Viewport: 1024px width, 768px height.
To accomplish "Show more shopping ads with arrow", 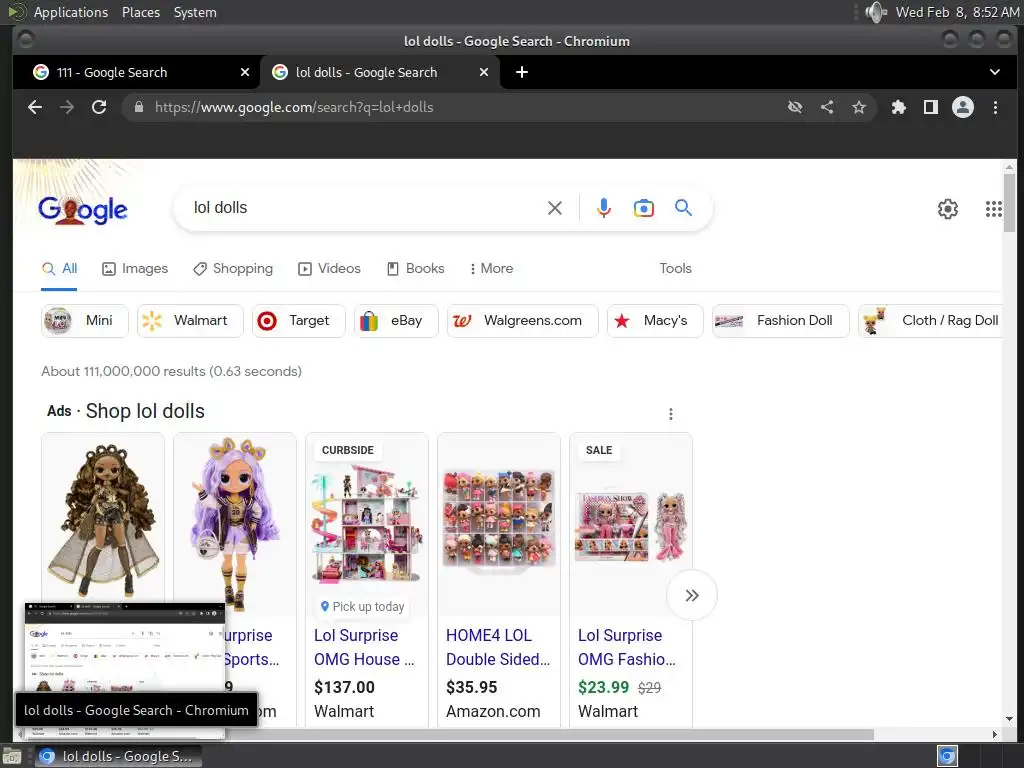I will [x=692, y=595].
